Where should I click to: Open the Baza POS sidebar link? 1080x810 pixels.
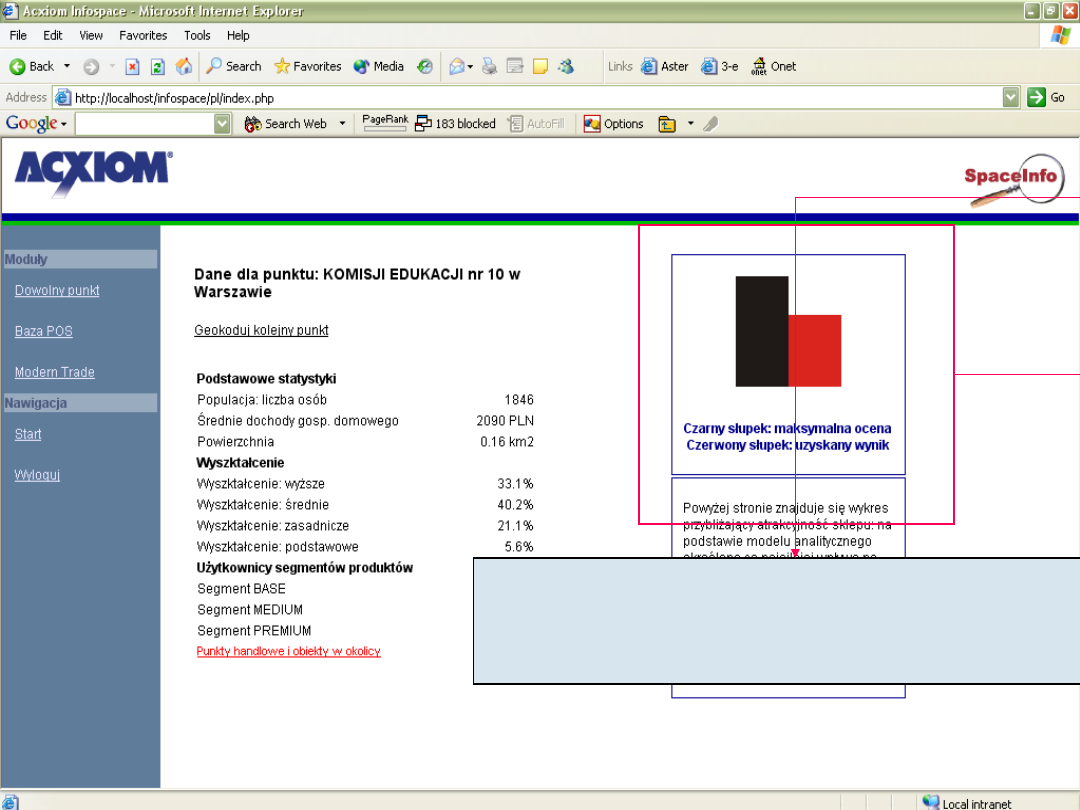43,331
